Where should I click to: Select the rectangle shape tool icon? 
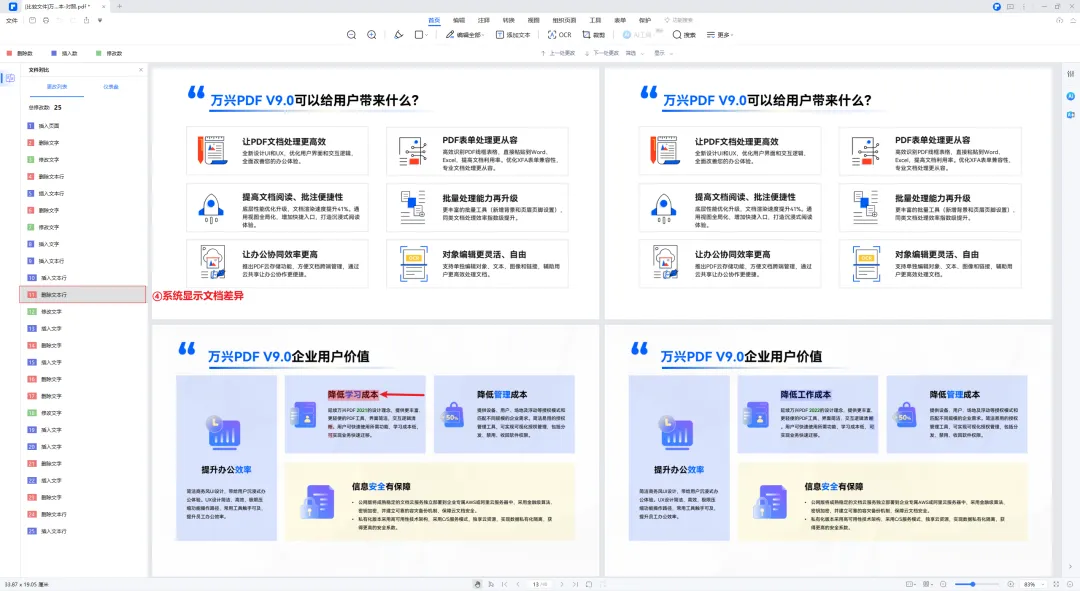tap(418, 34)
